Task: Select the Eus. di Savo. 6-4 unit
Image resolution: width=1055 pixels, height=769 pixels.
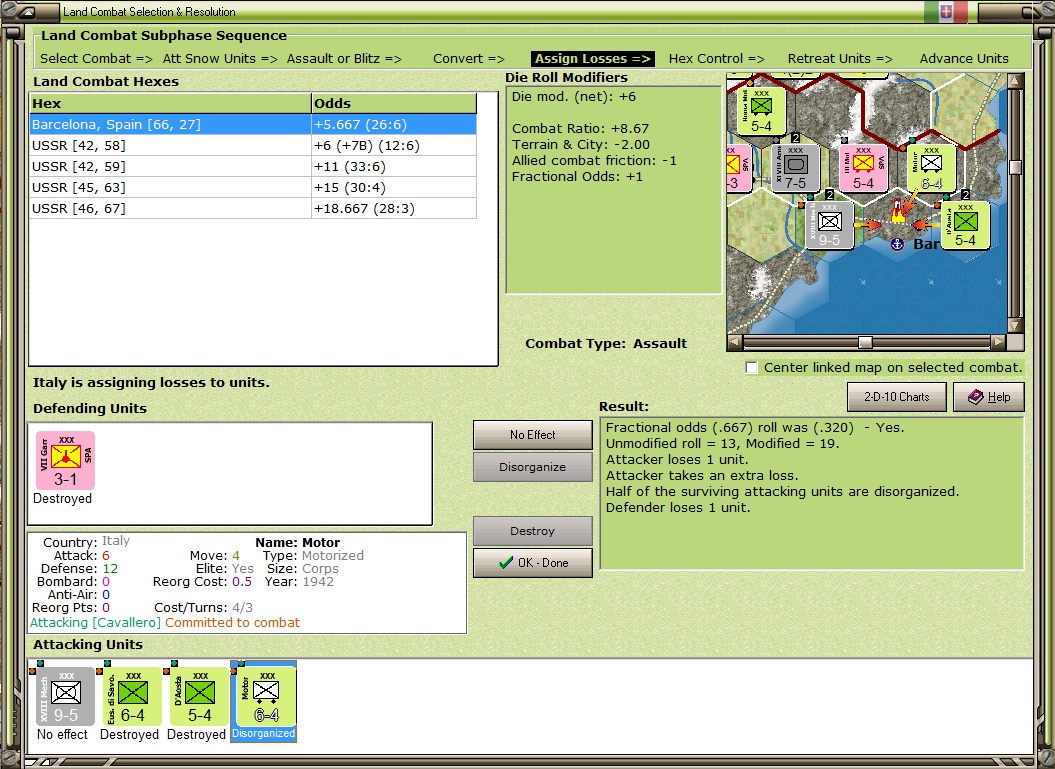Action: point(132,696)
